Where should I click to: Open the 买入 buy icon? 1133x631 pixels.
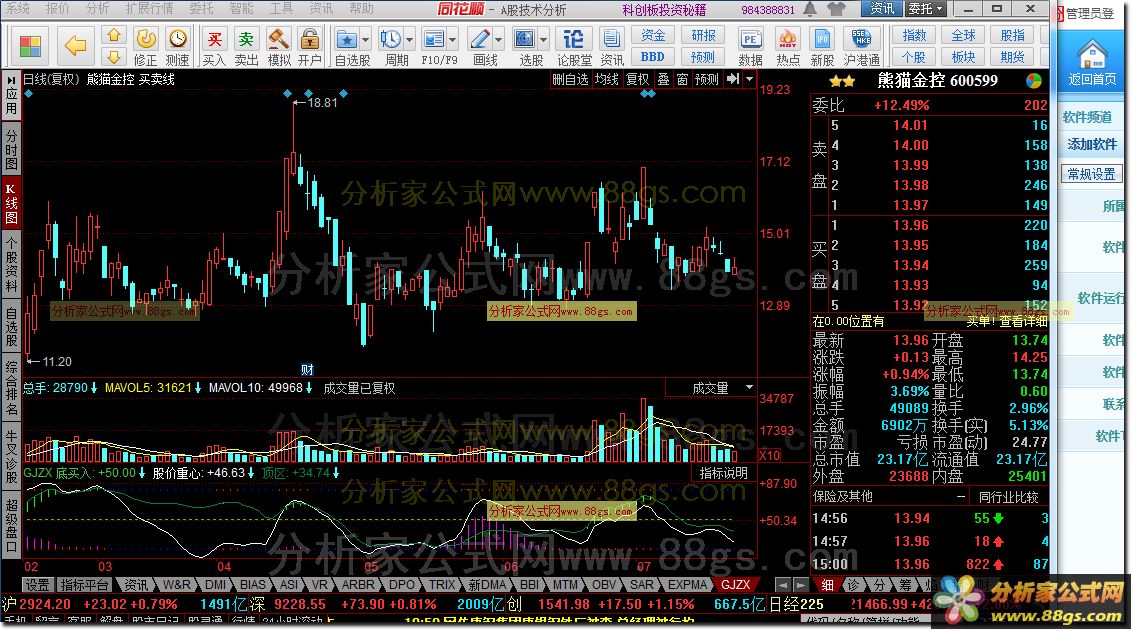click(x=214, y=39)
